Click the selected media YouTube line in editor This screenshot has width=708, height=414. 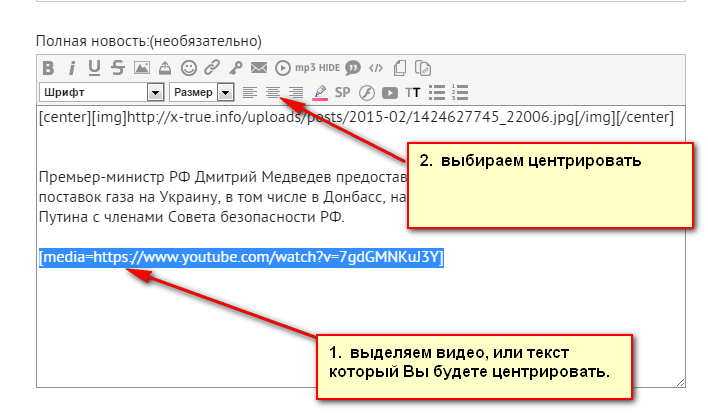(241, 258)
